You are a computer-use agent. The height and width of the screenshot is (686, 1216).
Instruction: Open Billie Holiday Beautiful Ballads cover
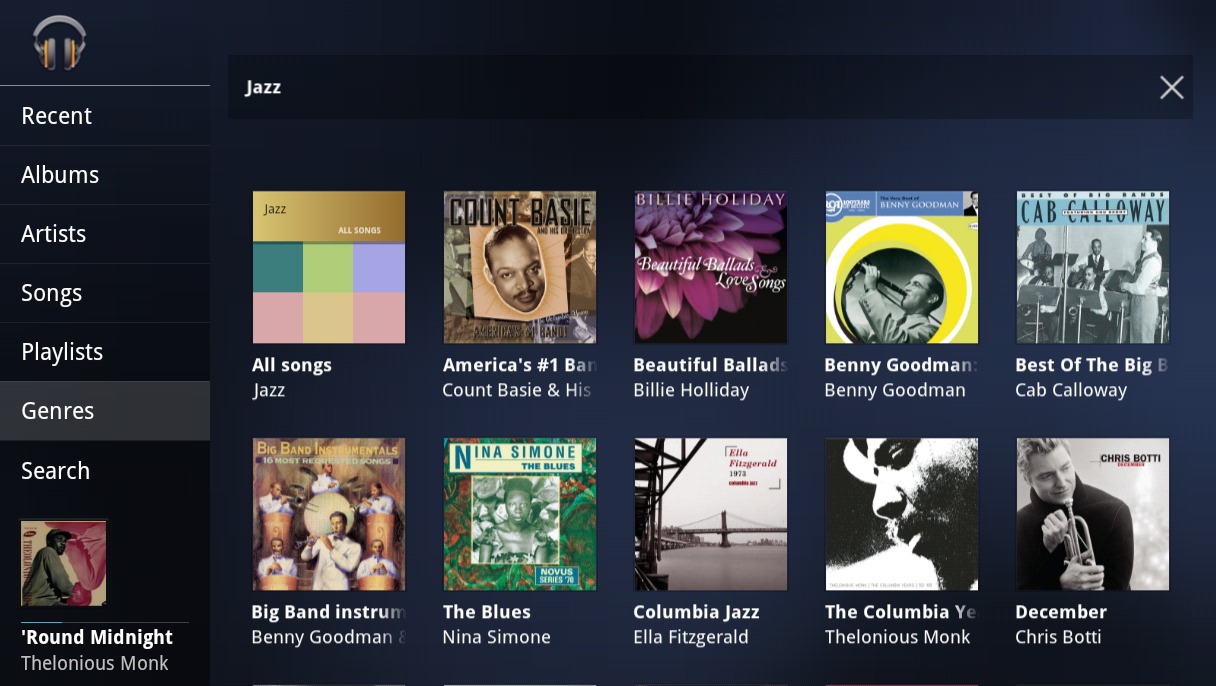tap(711, 267)
